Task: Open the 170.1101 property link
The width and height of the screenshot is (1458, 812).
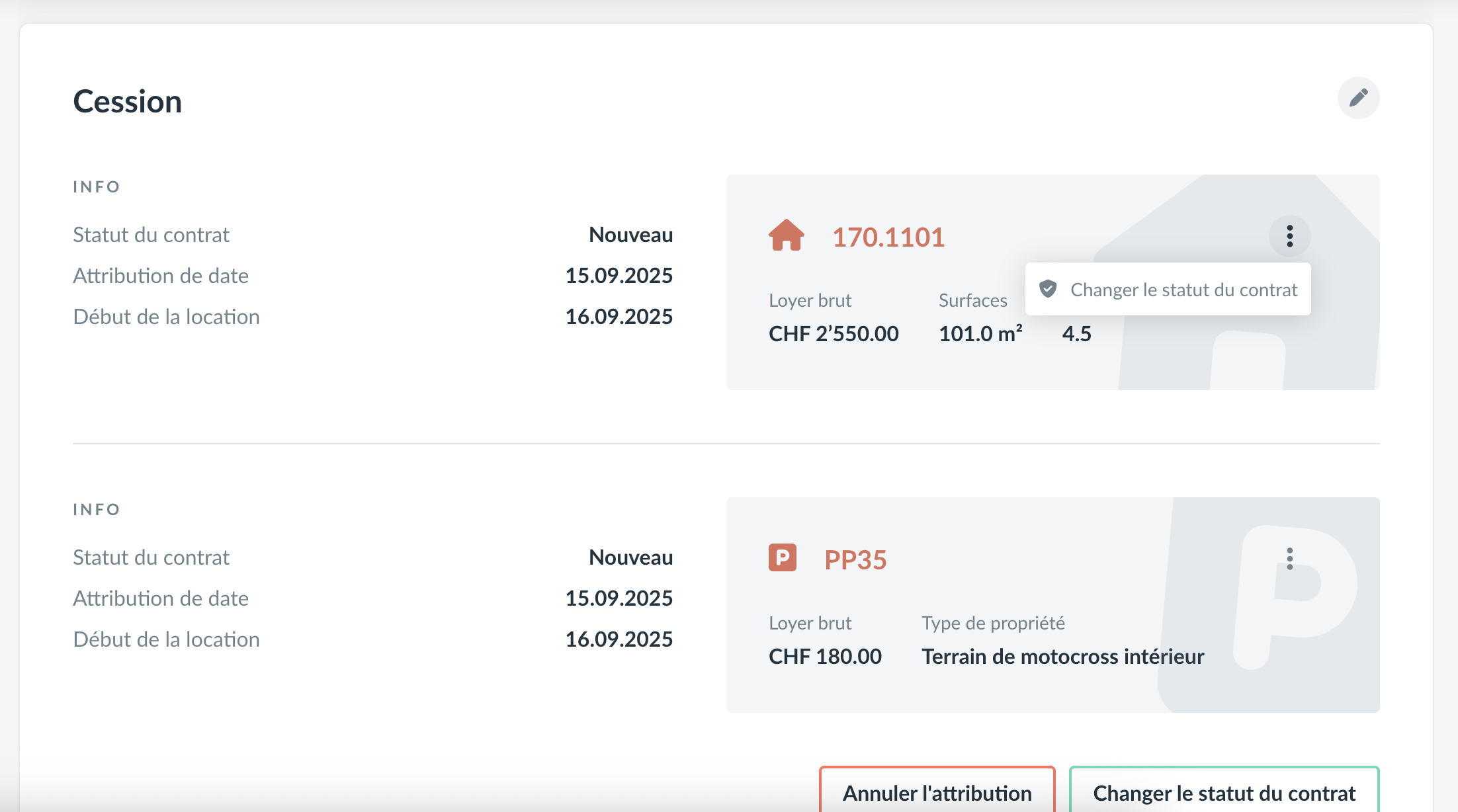Action: pyautogui.click(x=888, y=237)
